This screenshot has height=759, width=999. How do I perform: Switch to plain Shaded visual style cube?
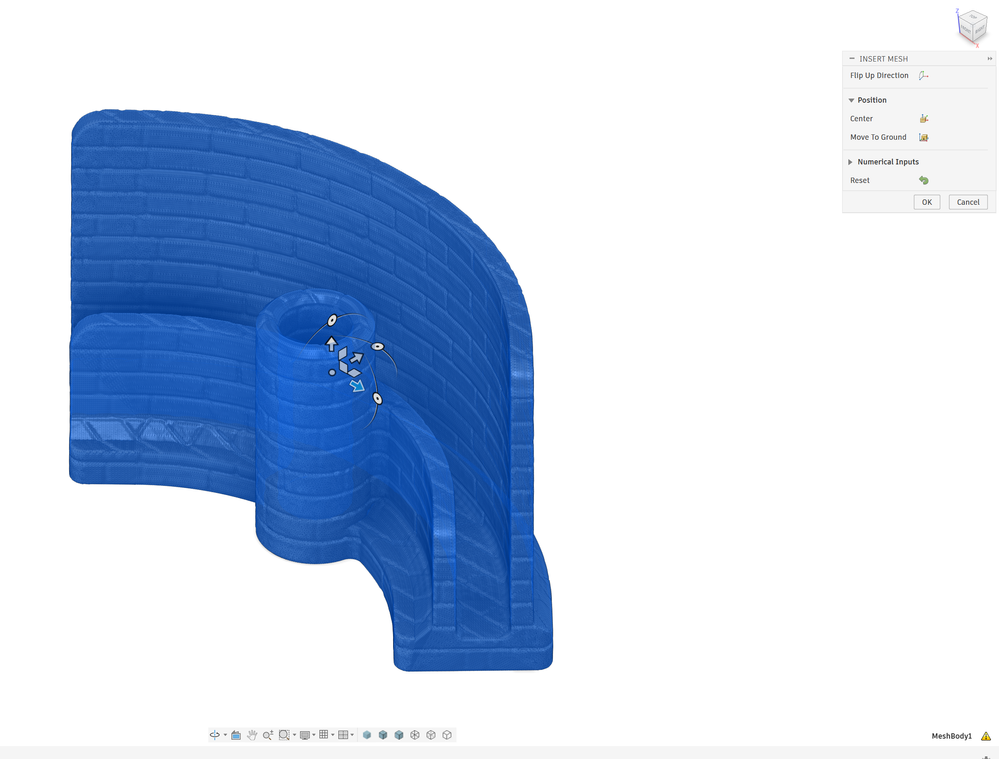coord(367,735)
